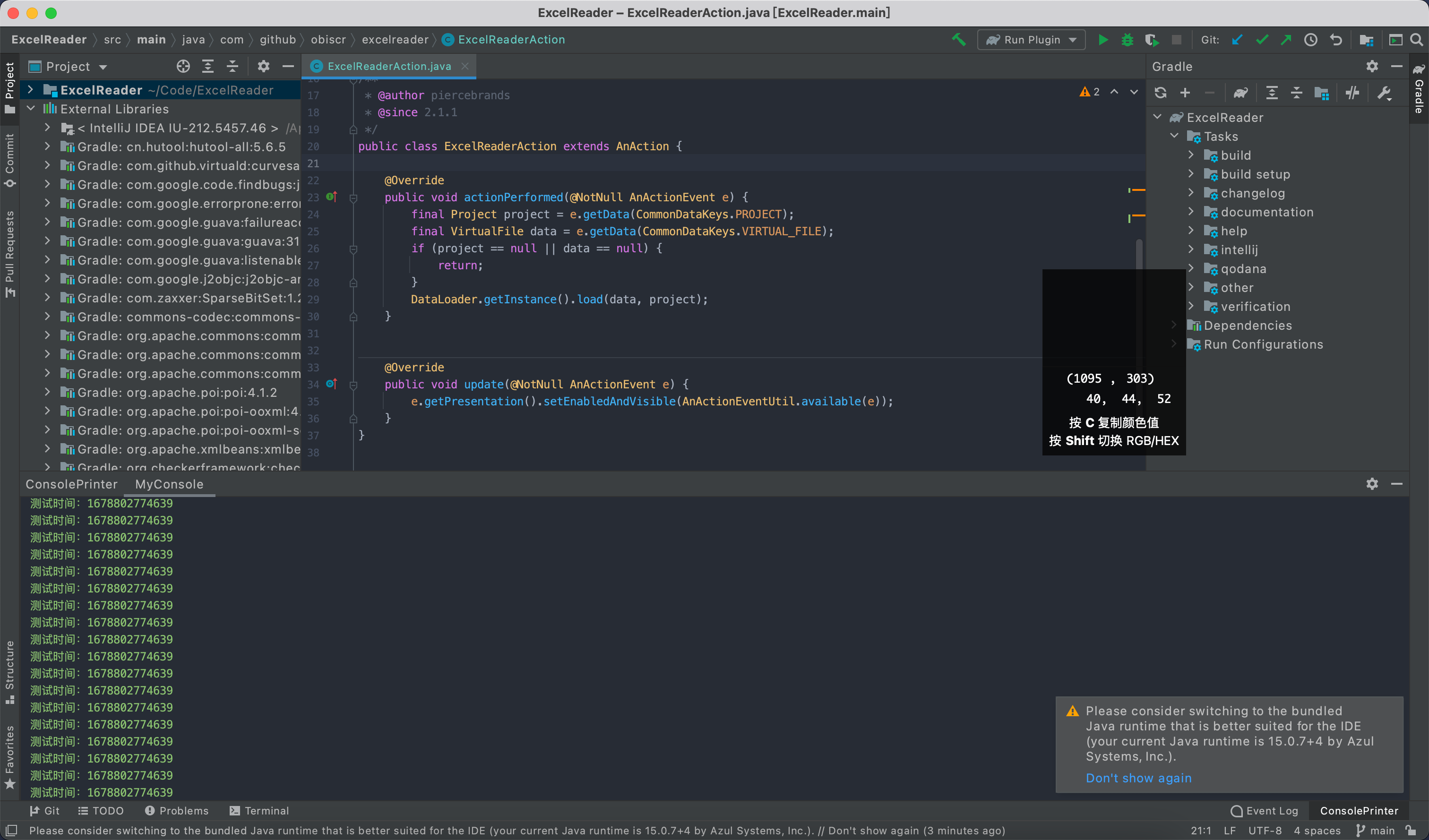This screenshot has height=840, width=1429.
Task: Start debugging the plugin
Action: pos(1128,40)
